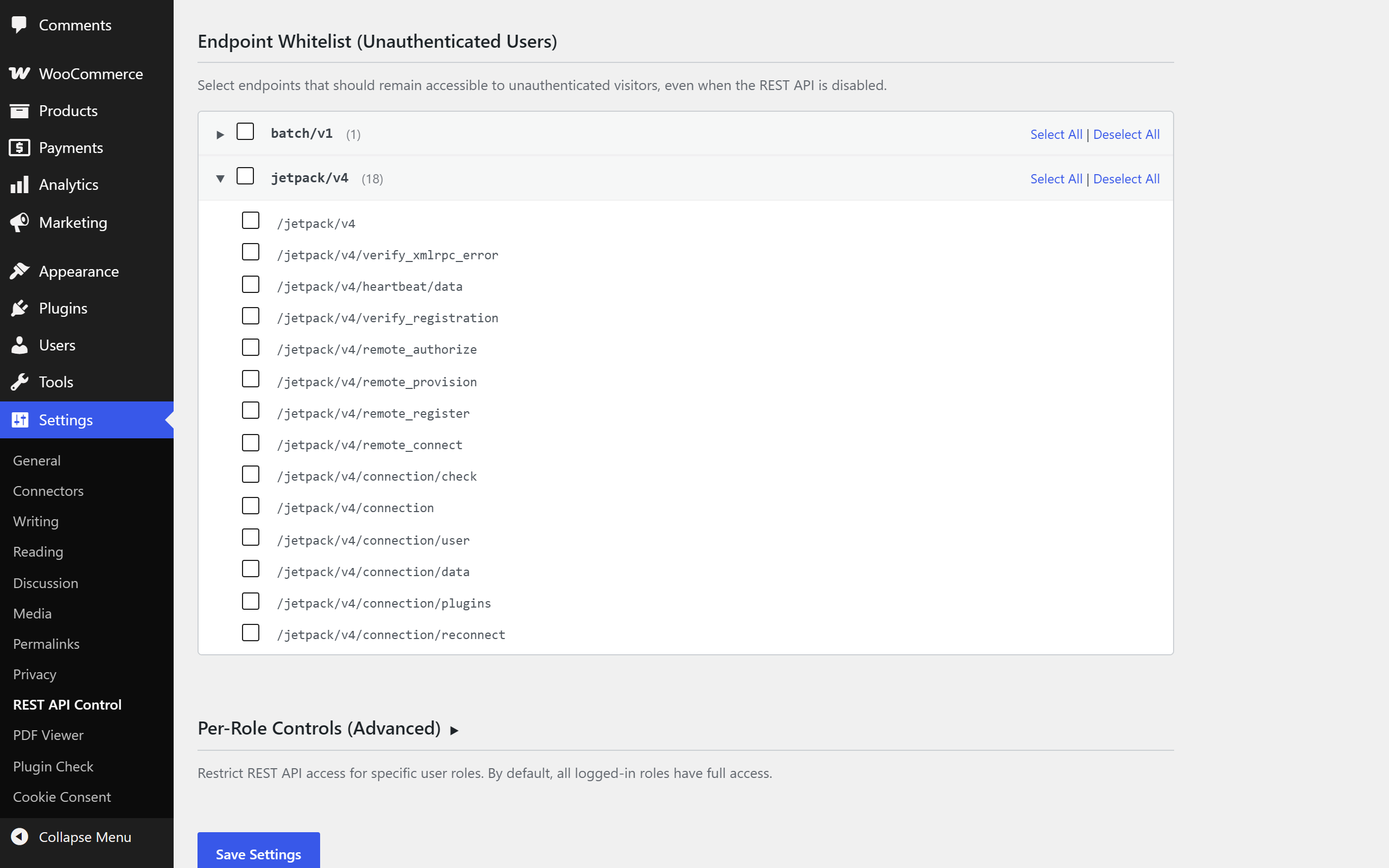Tick the connection/user endpoint checkbox
Image resolution: width=1389 pixels, height=868 pixels.
[x=251, y=537]
